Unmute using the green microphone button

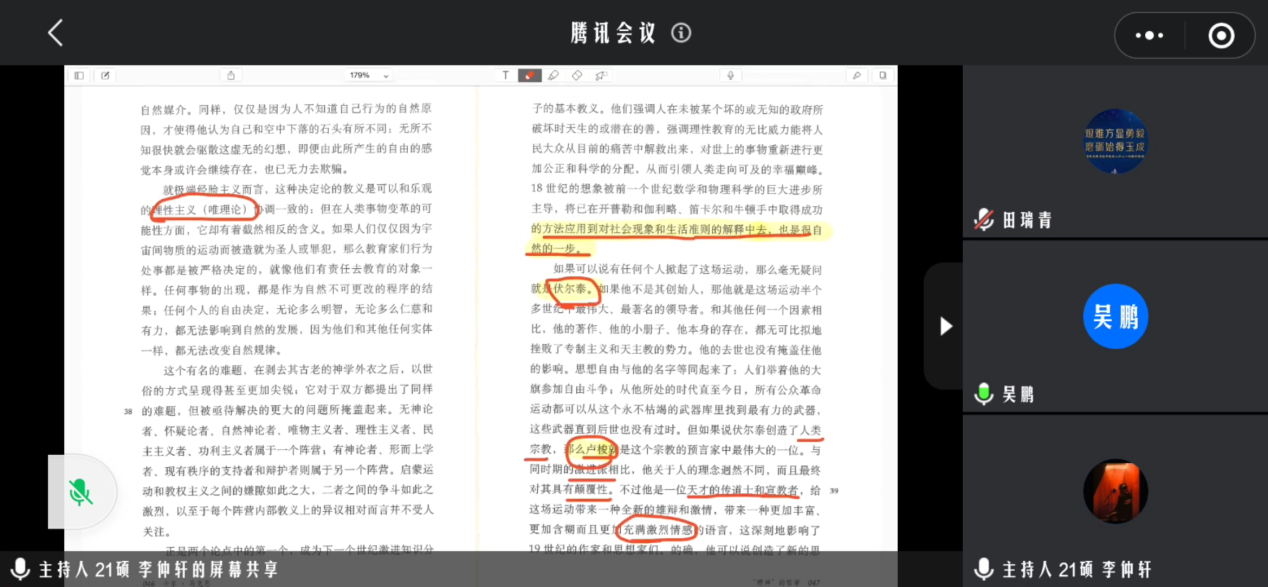[81, 492]
